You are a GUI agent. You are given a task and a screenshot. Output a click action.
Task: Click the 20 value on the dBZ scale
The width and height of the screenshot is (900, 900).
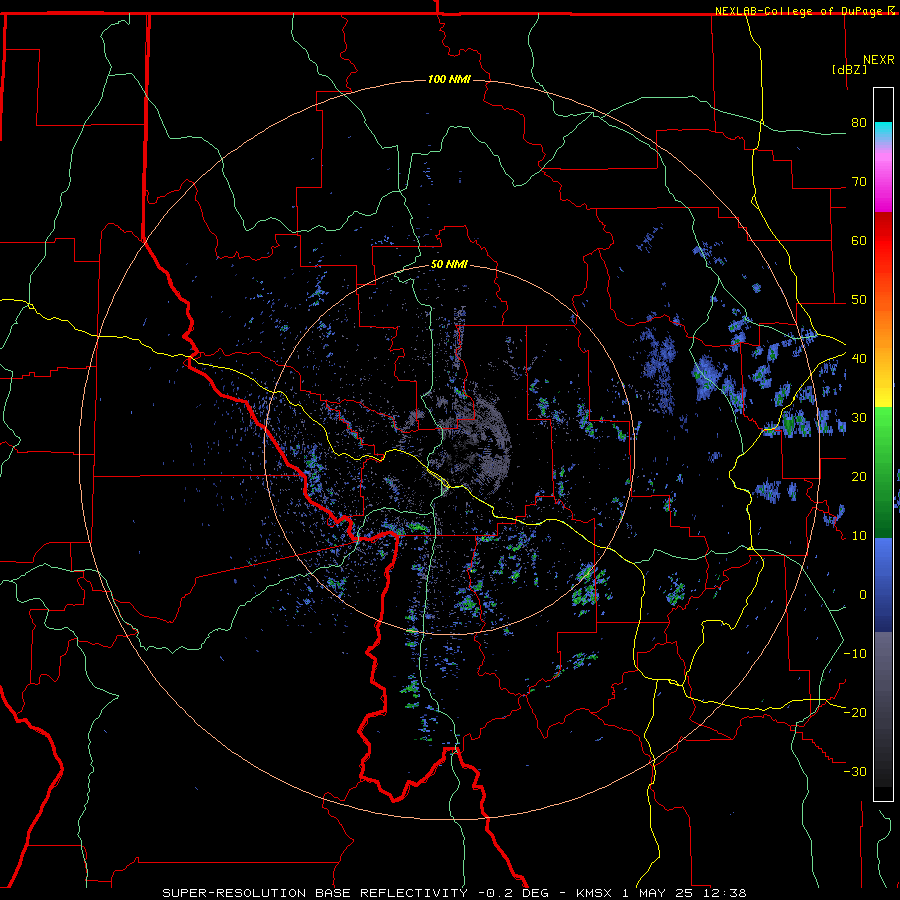(x=859, y=476)
